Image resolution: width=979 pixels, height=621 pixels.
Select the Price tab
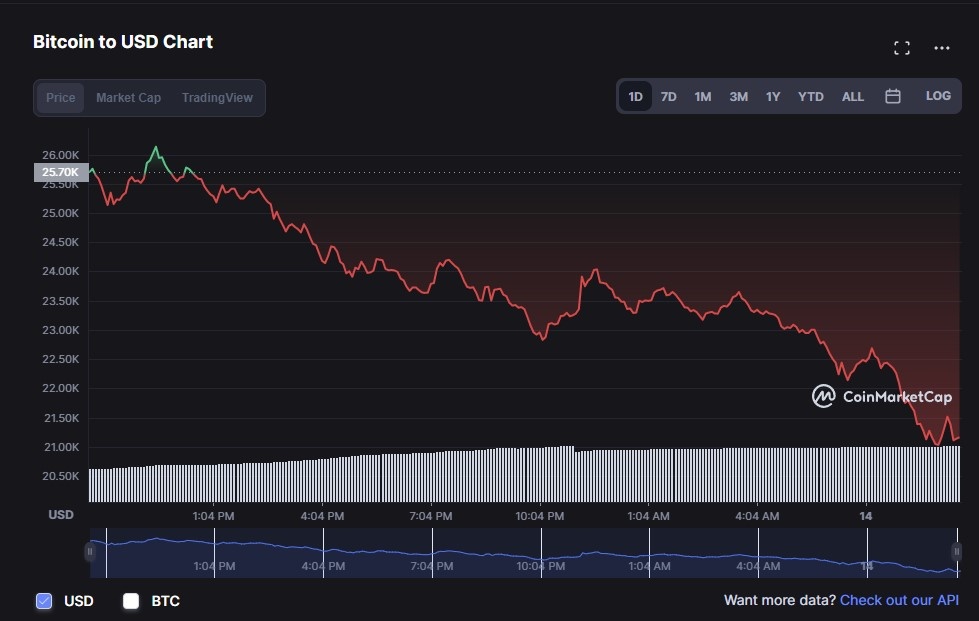(61, 98)
